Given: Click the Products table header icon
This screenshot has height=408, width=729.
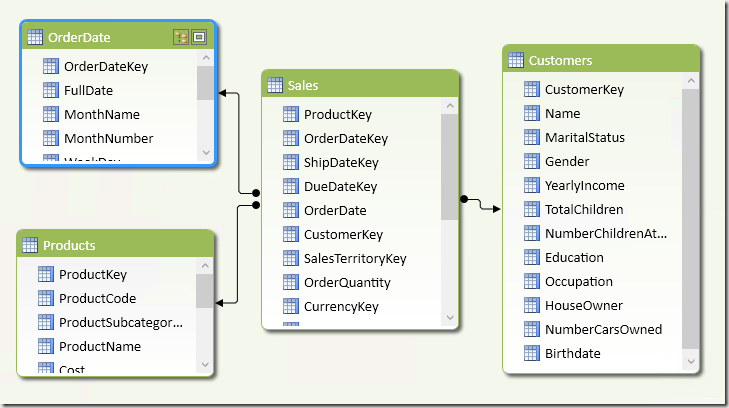Looking at the screenshot, I should click(x=30, y=245).
